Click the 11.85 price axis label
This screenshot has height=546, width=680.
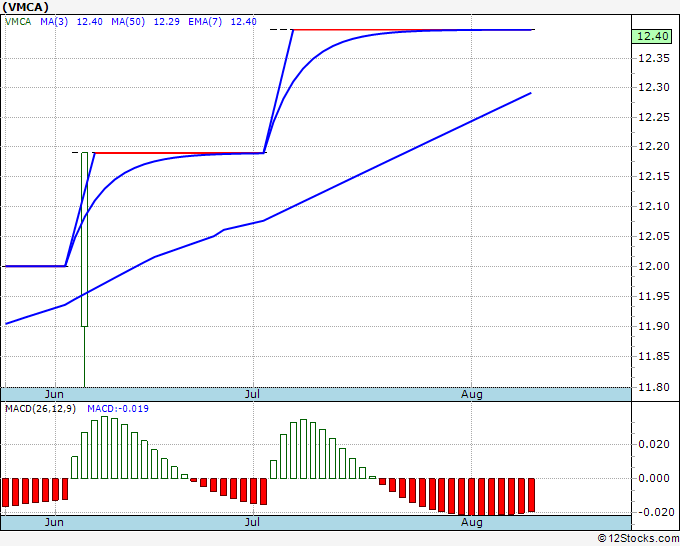[x=654, y=357]
